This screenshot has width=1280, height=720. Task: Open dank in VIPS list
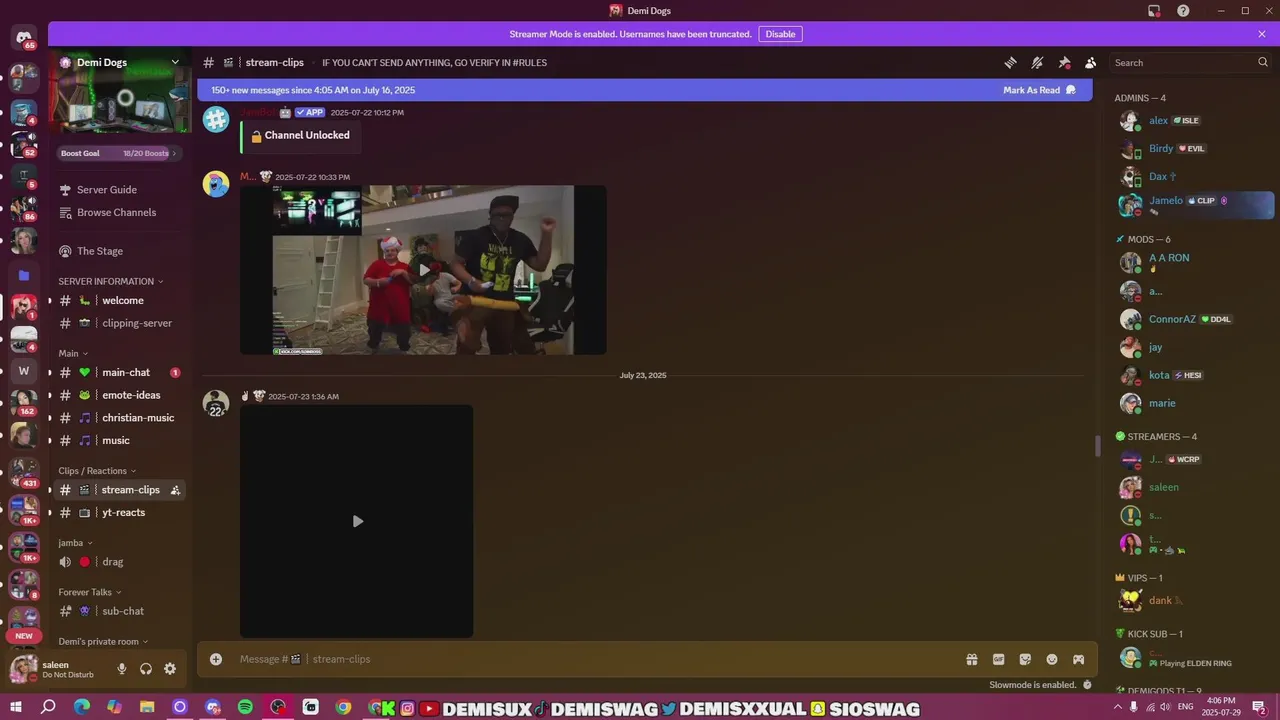tap(1195, 600)
